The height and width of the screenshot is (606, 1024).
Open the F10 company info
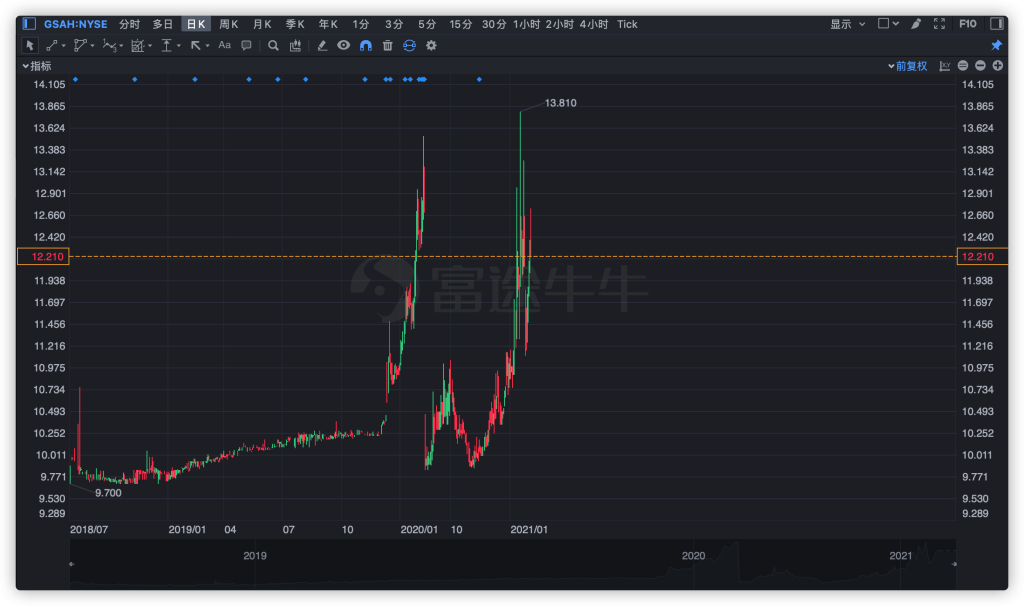click(968, 23)
